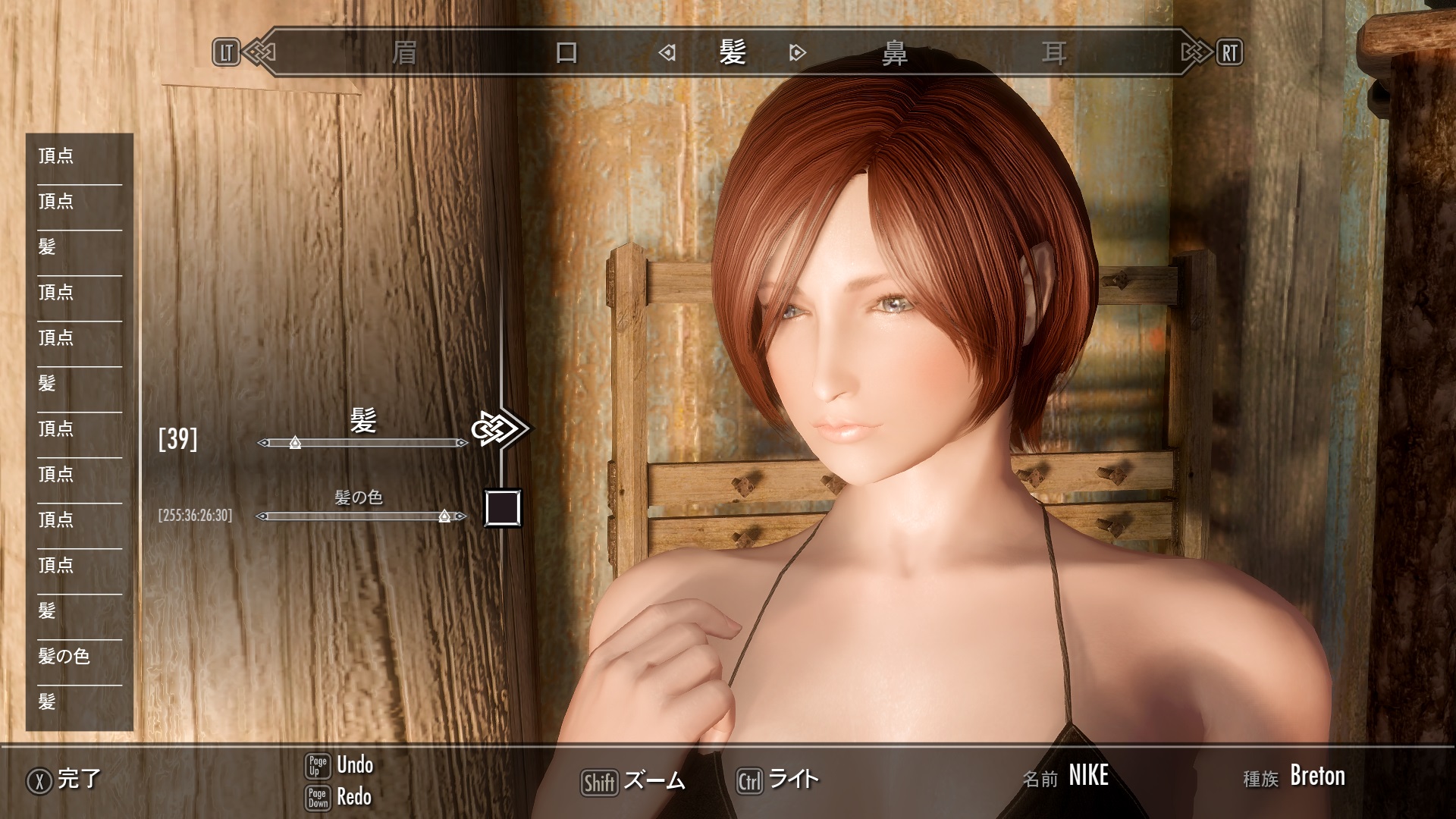Click the Ctrl ライト light button

[x=778, y=780]
